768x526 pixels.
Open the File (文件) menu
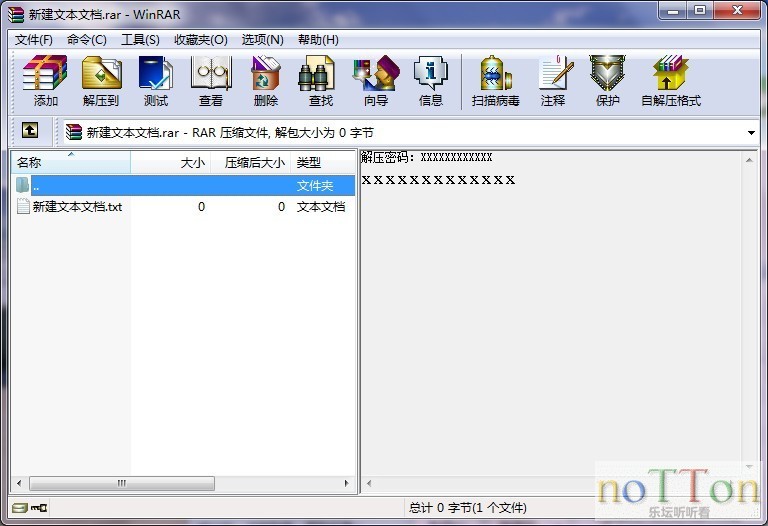pyautogui.click(x=34, y=40)
